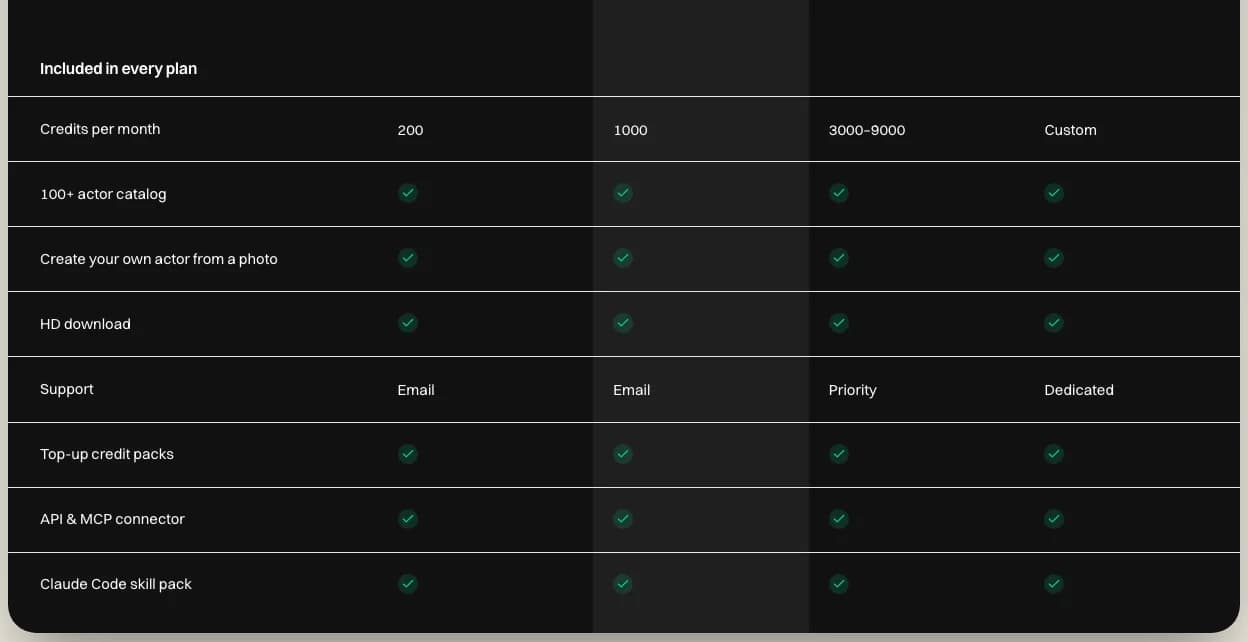Viewport: 1248px width, 642px height.
Task: Click the 'Support' row label
Action: (67, 389)
